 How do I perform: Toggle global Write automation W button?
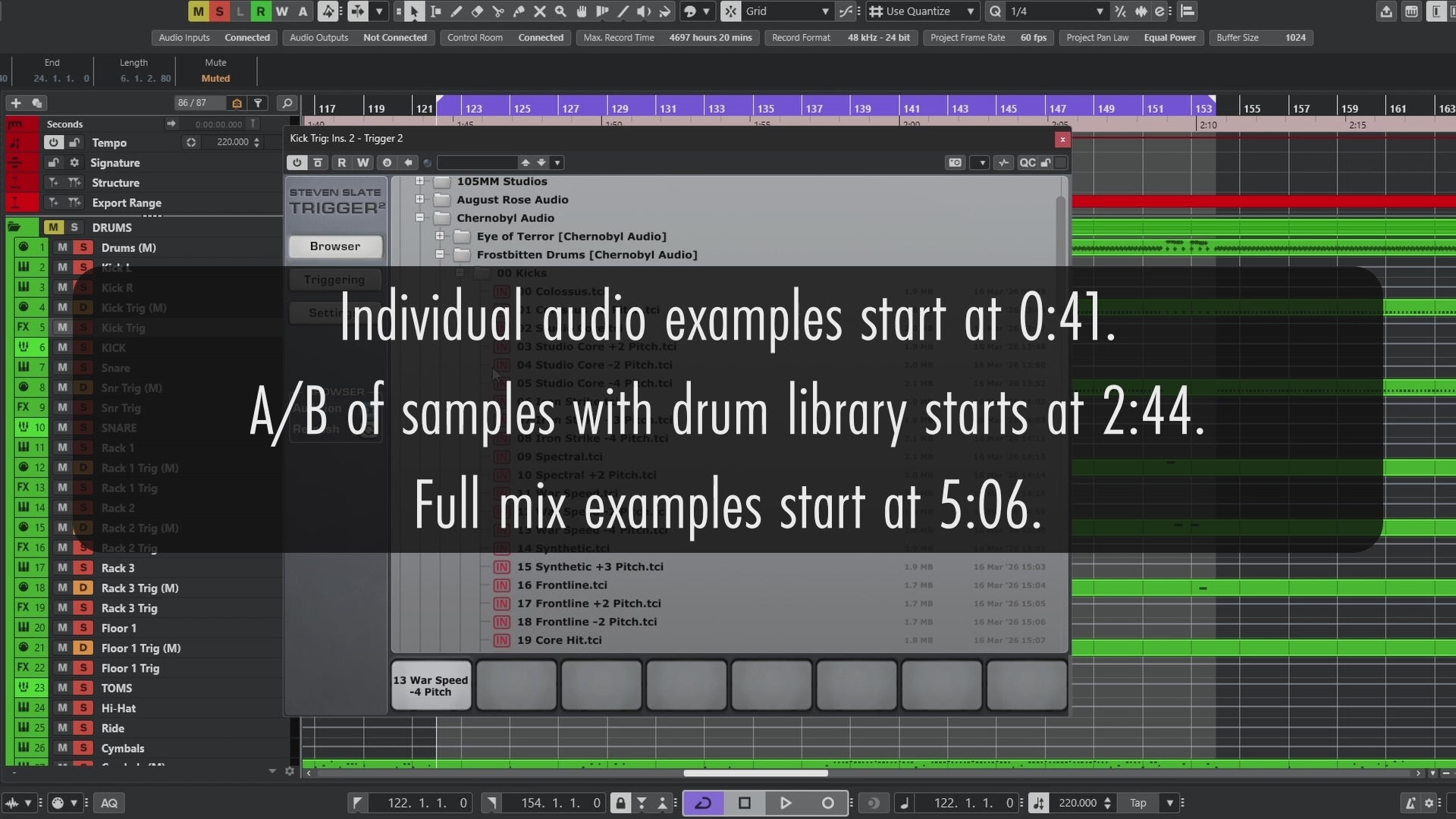(x=282, y=11)
